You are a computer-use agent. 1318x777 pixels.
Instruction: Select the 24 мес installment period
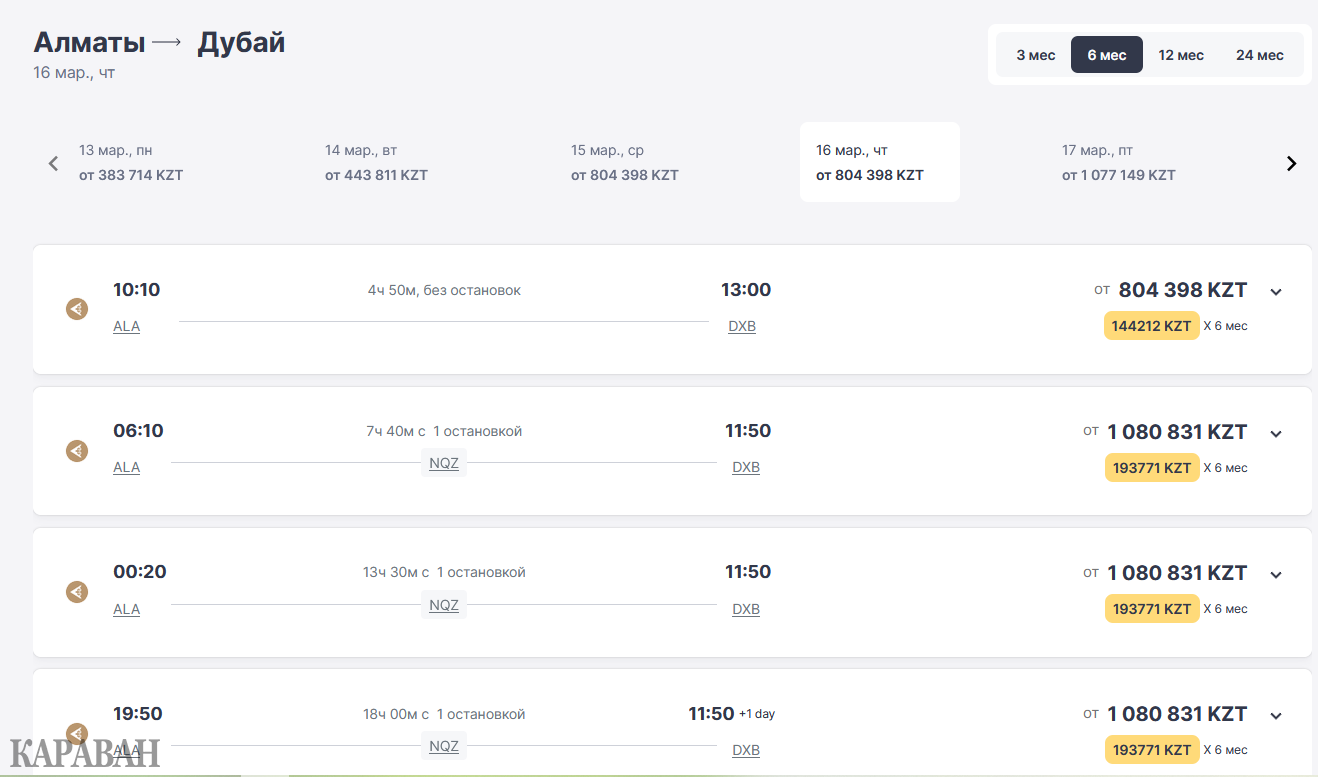click(1260, 55)
